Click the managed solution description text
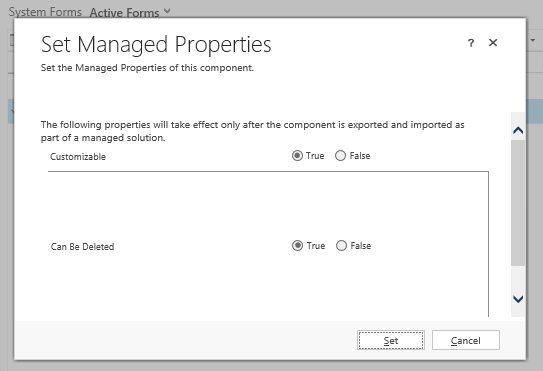 coord(252,131)
